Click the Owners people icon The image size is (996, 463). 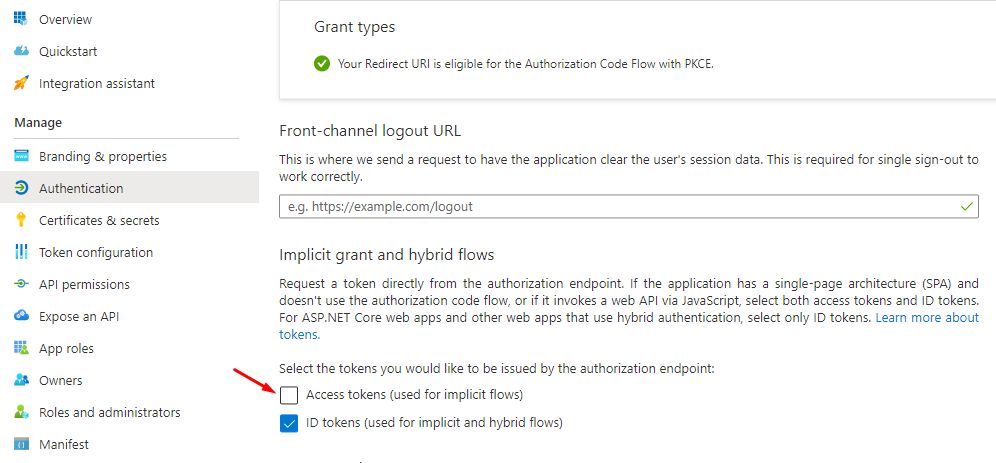tap(21, 380)
